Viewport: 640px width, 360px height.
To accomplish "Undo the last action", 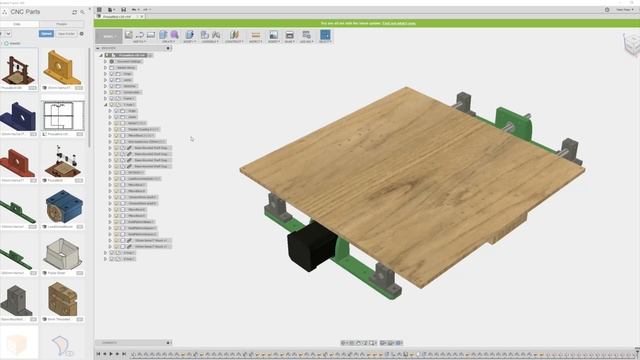I will 135,10.
